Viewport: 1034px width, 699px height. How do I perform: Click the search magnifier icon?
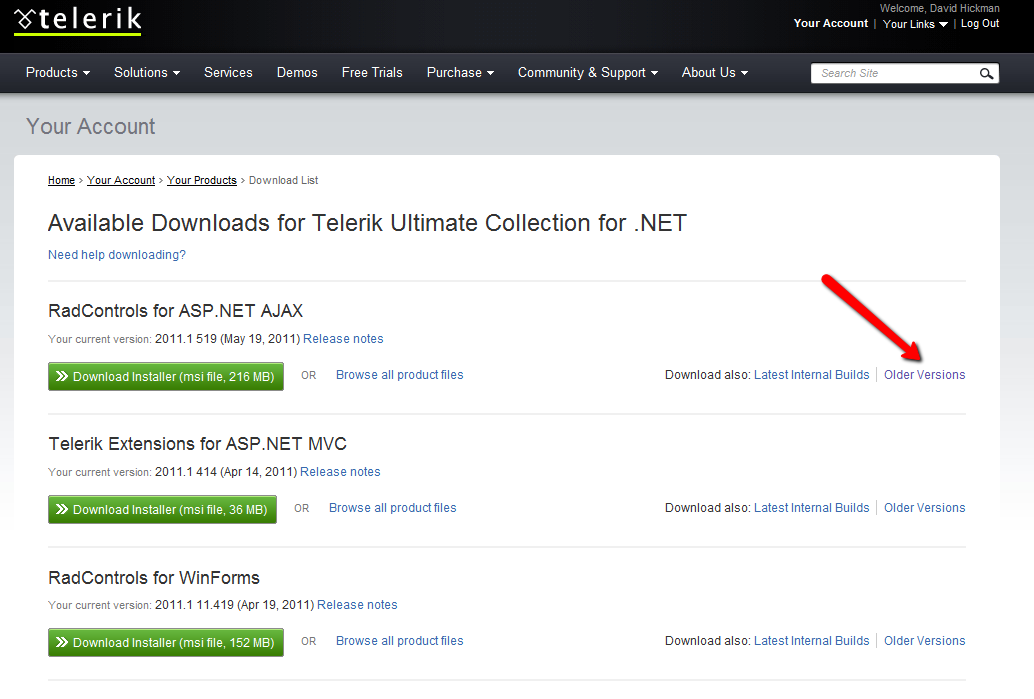(986, 73)
